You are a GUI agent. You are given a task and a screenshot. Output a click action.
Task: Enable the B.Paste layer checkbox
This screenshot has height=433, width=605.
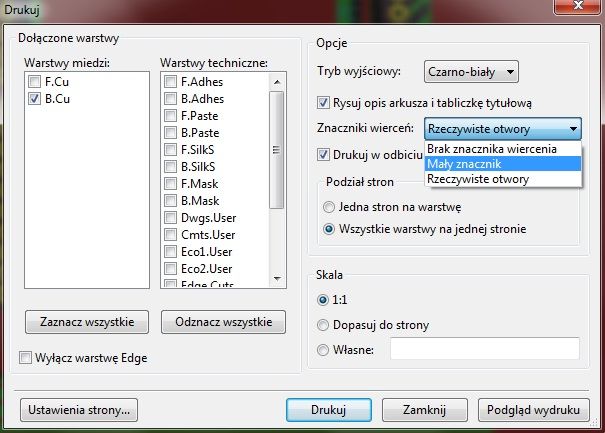pyautogui.click(x=170, y=133)
